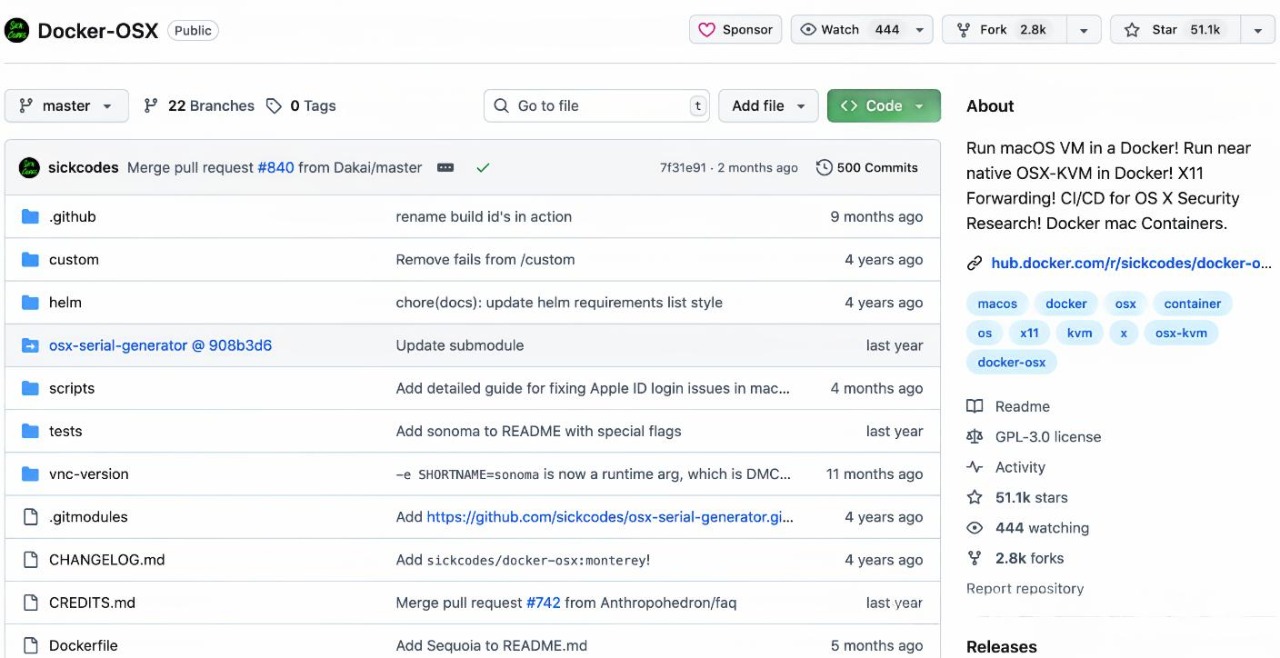Click the green check commit status icon
Screen dimensions: 1280x658
click(483, 168)
